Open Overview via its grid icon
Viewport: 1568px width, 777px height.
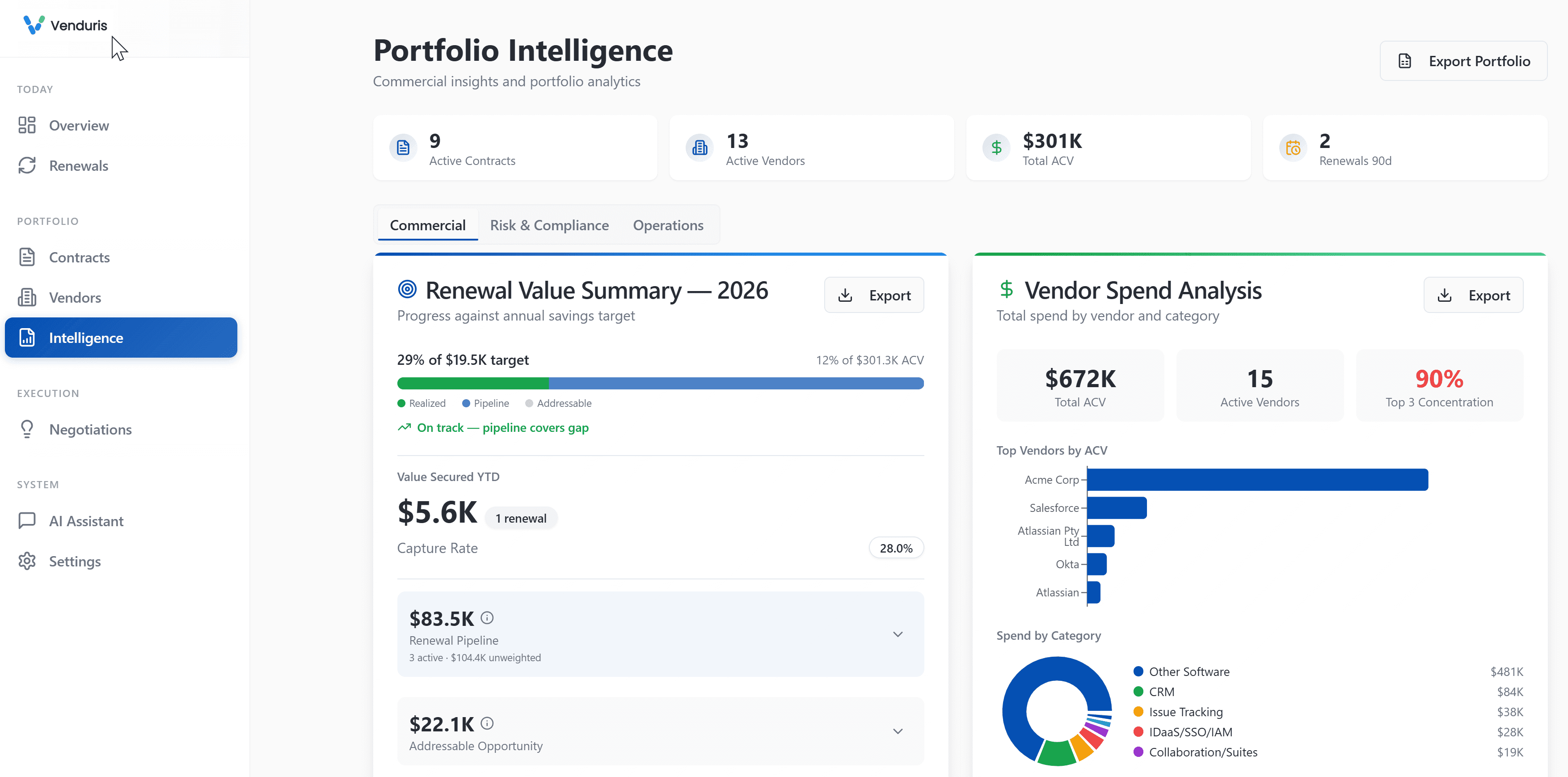[x=27, y=126]
